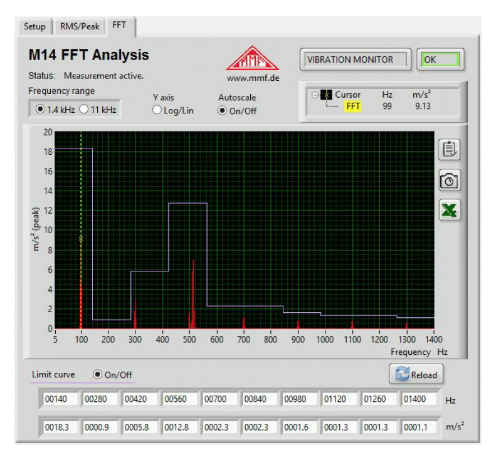This screenshot has height=455, width=496.
Task: Edit the 01260 Hz limit field
Action: [x=379, y=399]
